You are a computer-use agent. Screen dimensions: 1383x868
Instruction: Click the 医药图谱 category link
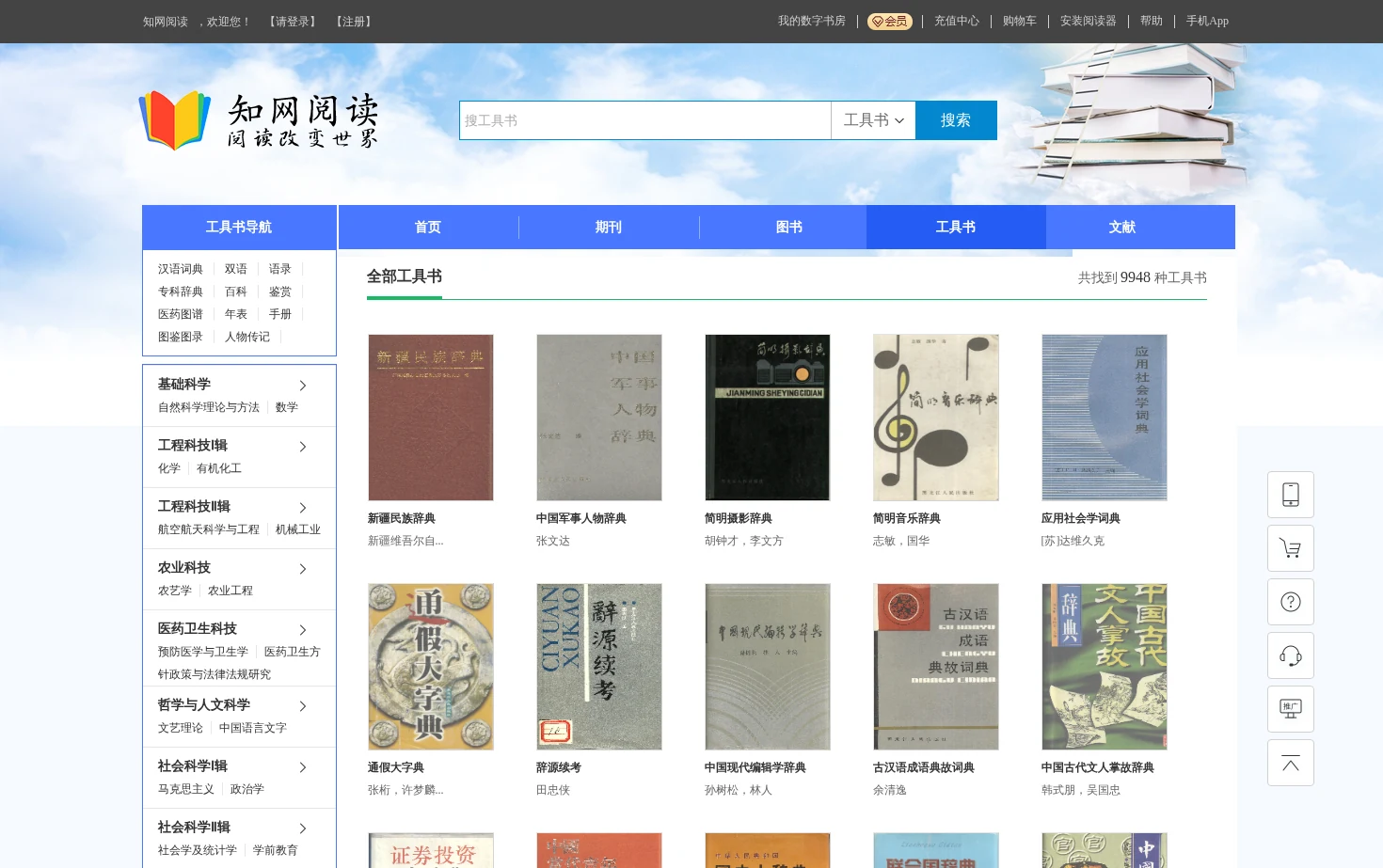pos(181,314)
